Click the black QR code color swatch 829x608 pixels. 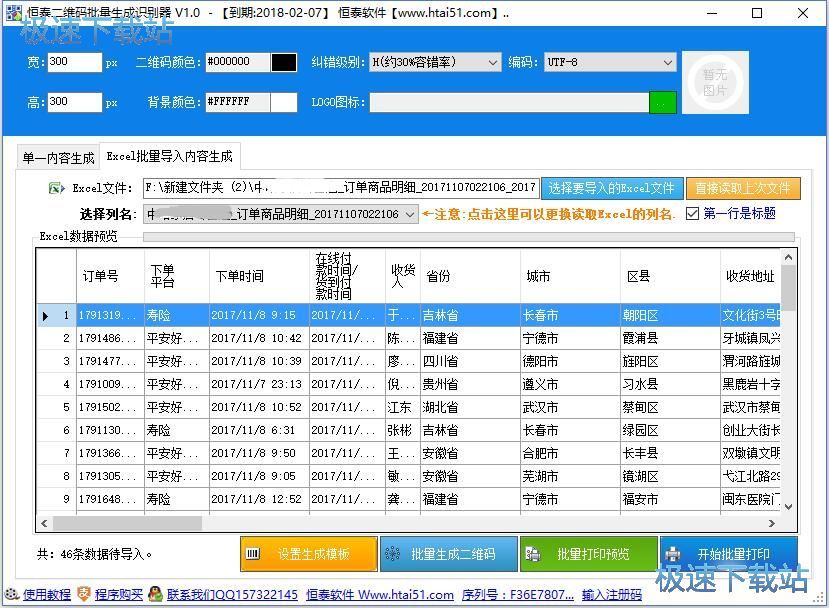pos(284,62)
